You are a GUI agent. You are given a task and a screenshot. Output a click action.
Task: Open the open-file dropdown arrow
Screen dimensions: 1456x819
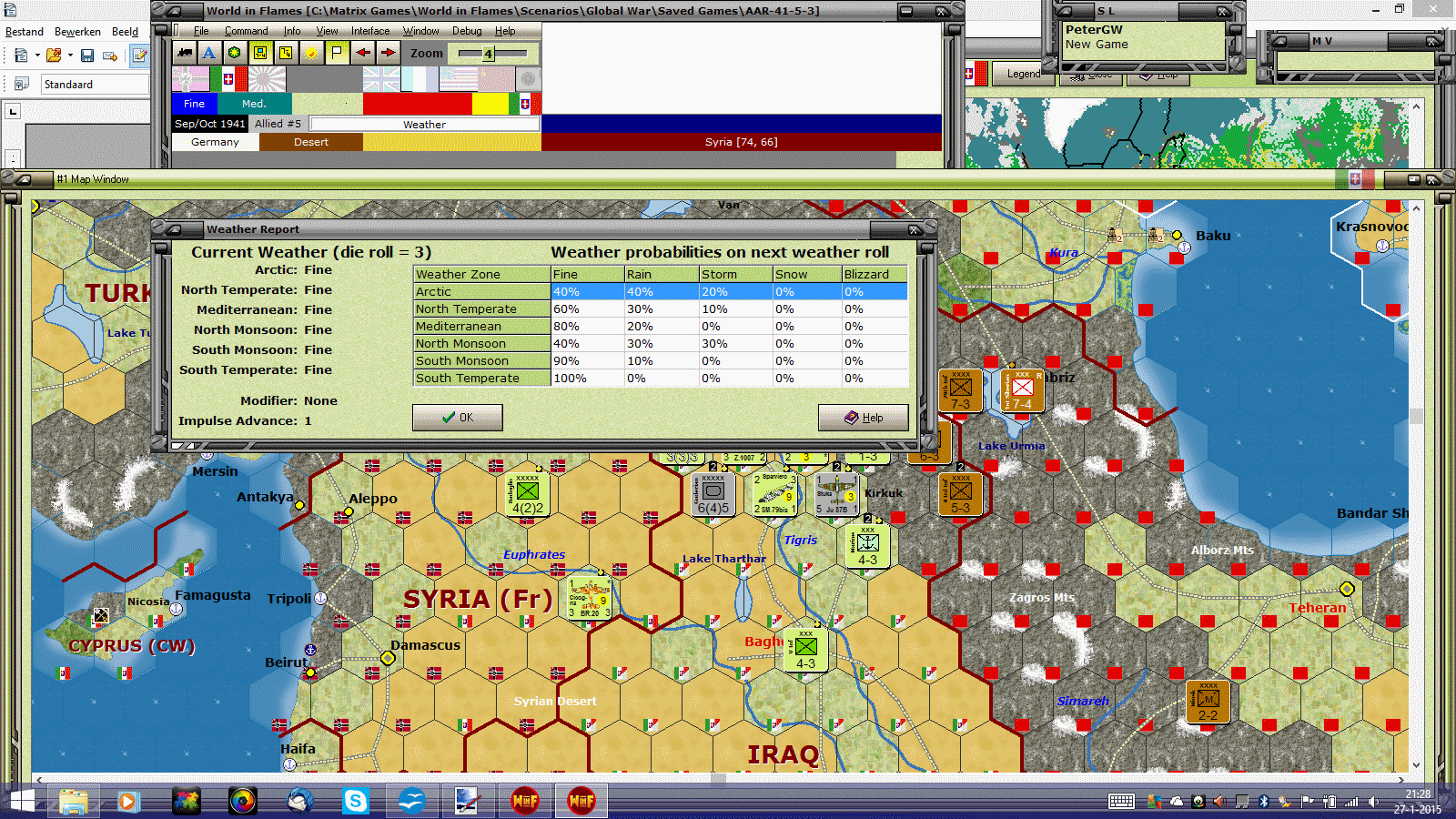coord(70,56)
